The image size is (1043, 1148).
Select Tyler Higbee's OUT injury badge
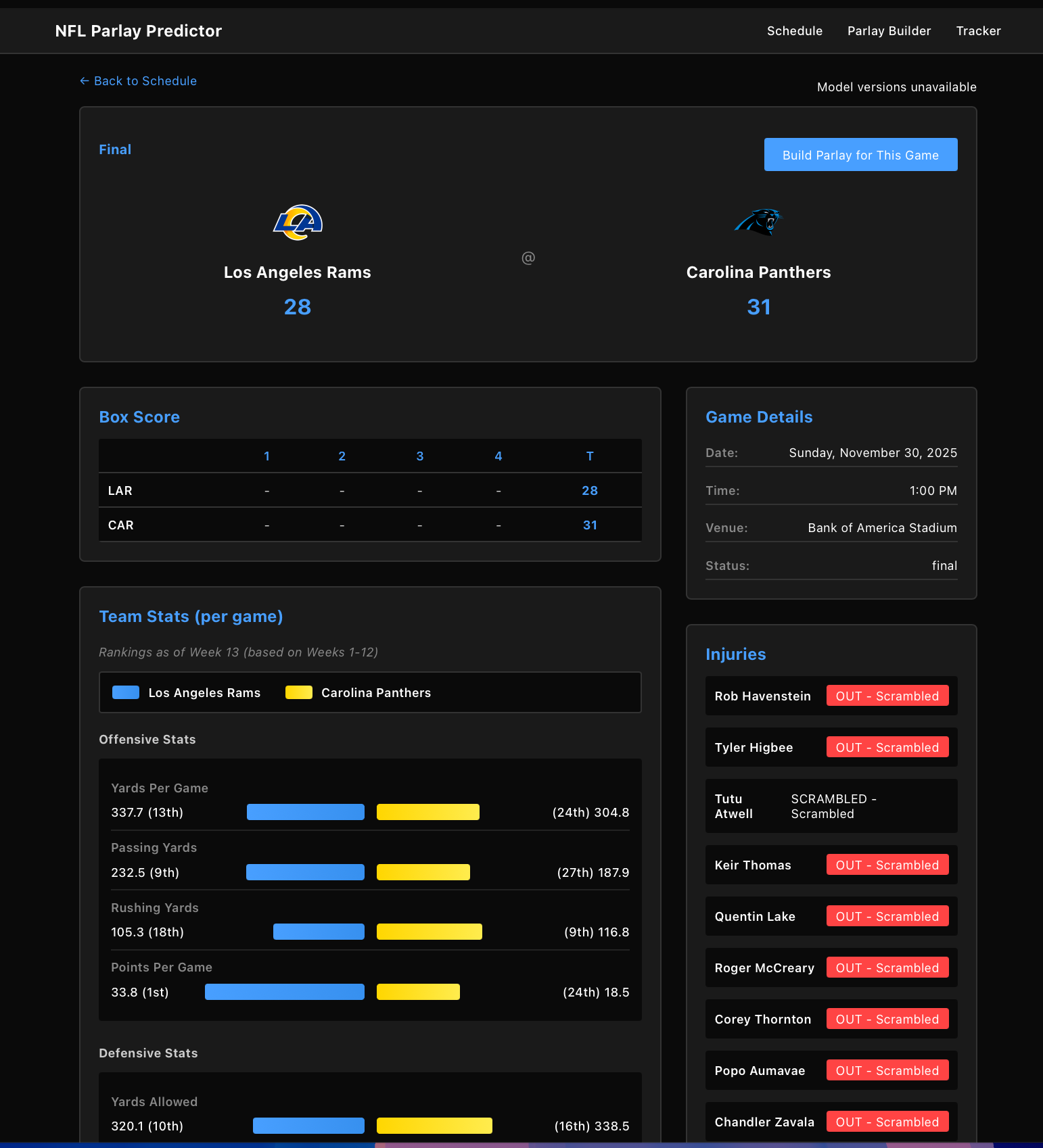coord(887,747)
